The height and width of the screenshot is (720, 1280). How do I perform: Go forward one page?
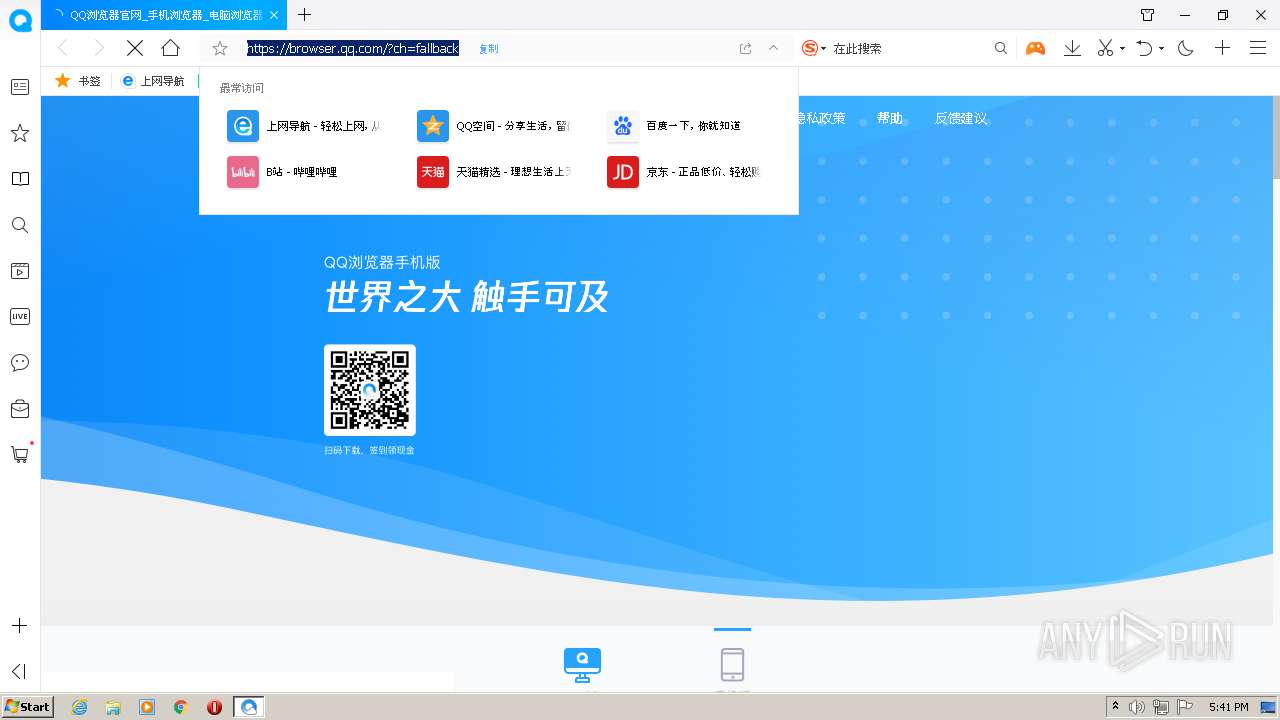click(98, 48)
